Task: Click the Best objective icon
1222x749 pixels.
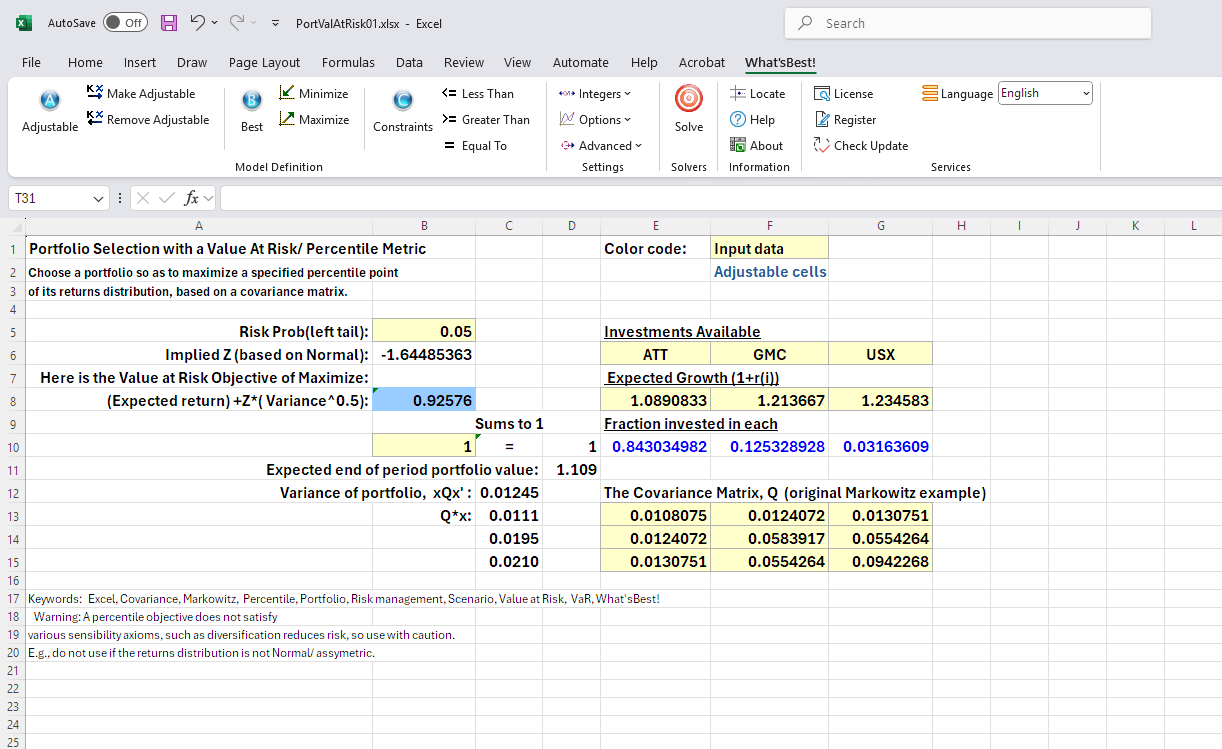Action: (252, 102)
